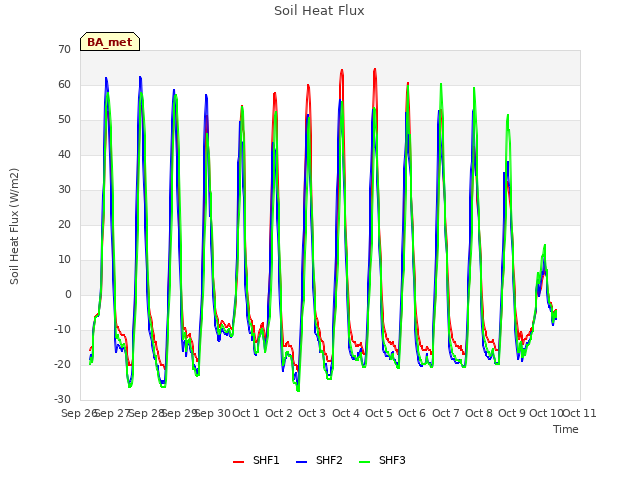This screenshot has height=480, width=640.
Task: Click the BA_met annotation label
Action: click(110, 42)
